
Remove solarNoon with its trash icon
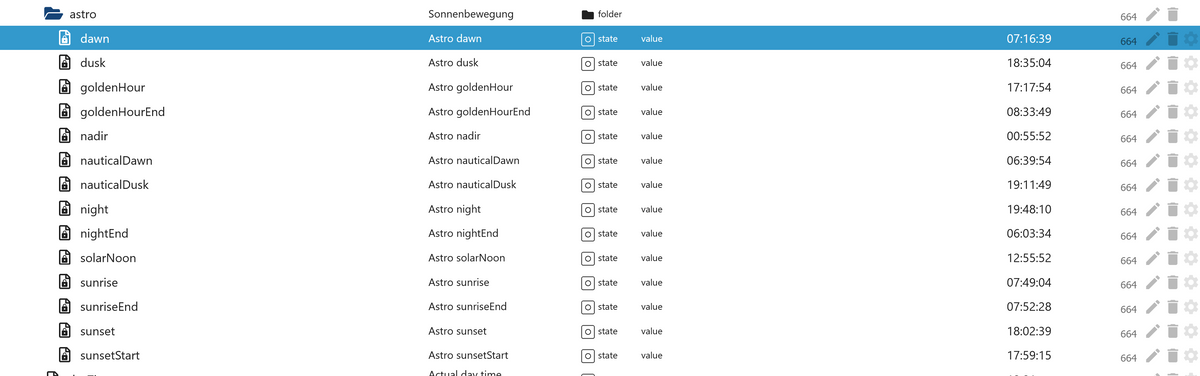pos(1172,259)
